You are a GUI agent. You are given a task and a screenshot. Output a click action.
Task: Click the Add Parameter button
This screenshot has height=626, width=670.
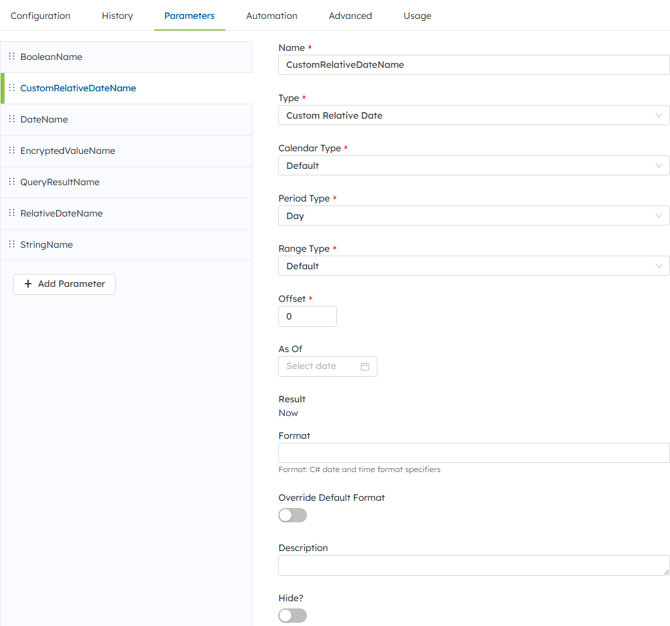point(64,284)
